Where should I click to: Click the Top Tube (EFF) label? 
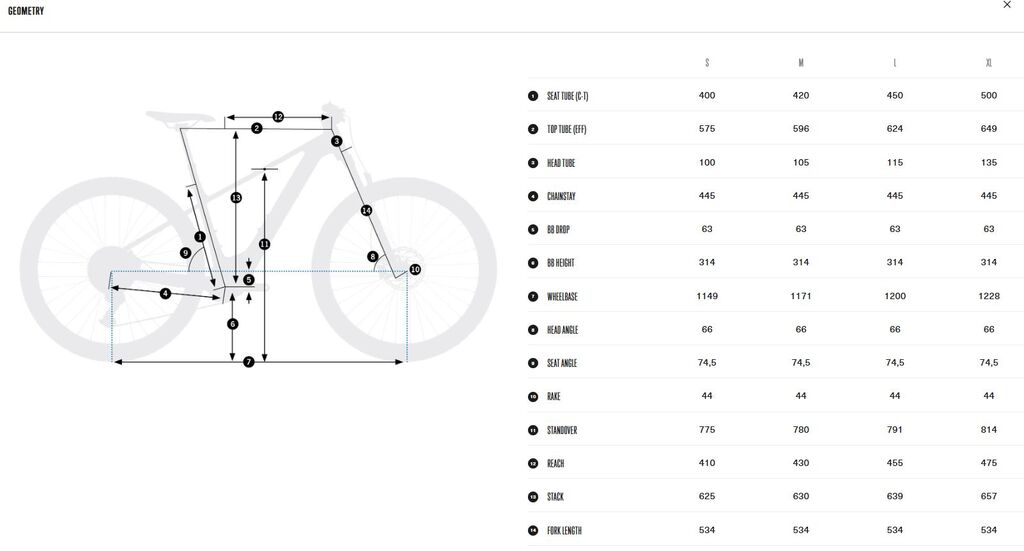[x=568, y=130]
